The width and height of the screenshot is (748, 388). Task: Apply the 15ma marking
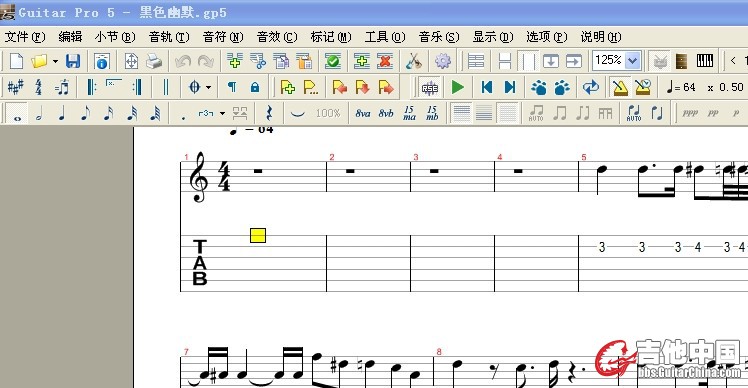[x=409, y=114]
